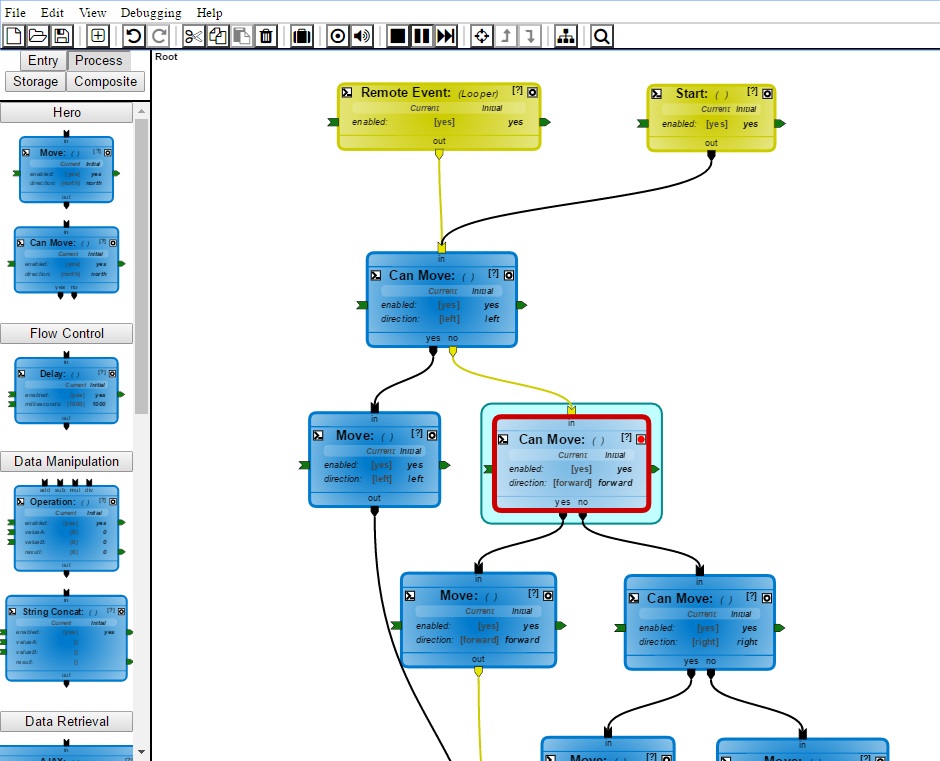Open the Edit menu
This screenshot has width=940, height=761.
pyautogui.click(x=52, y=13)
